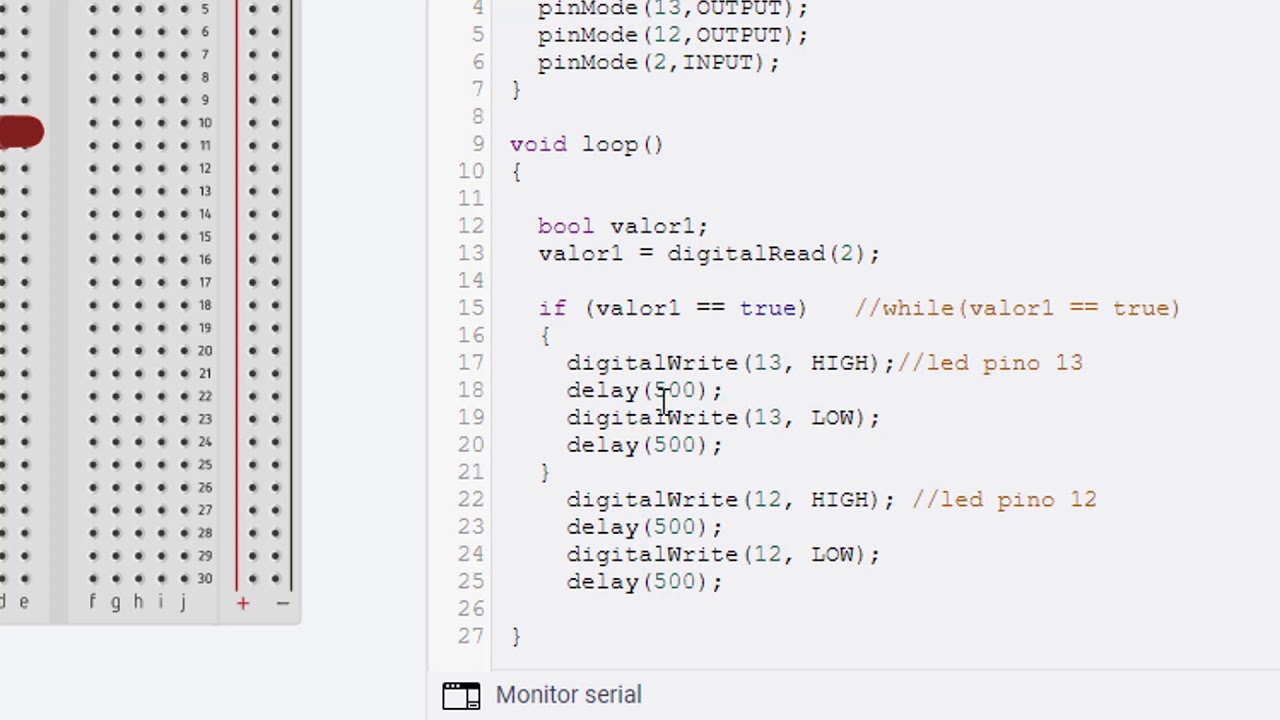This screenshot has height=720, width=1280.
Task: Open the Monitor serial panel icon
Action: pos(461,695)
